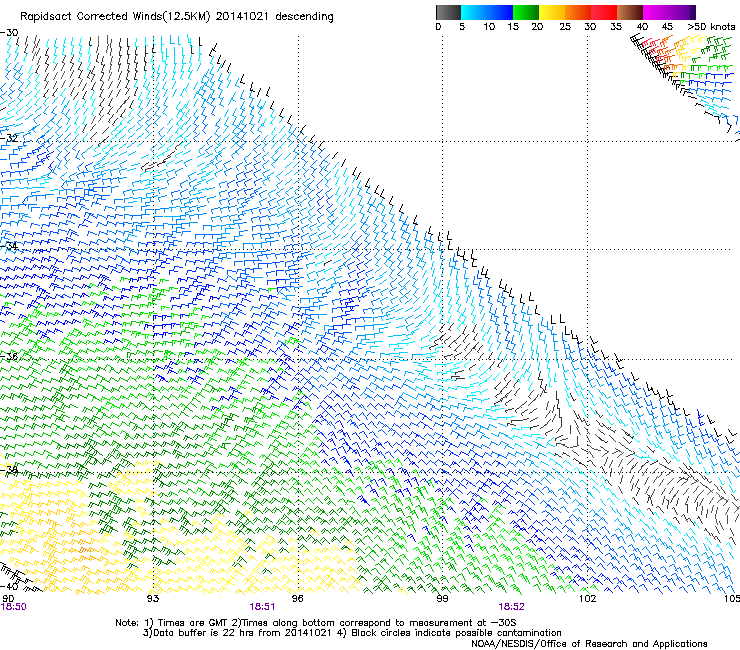This screenshot has height=650, width=740.
Task: Click the blue 5-15 knots legend gradient
Action: (x=487, y=12)
